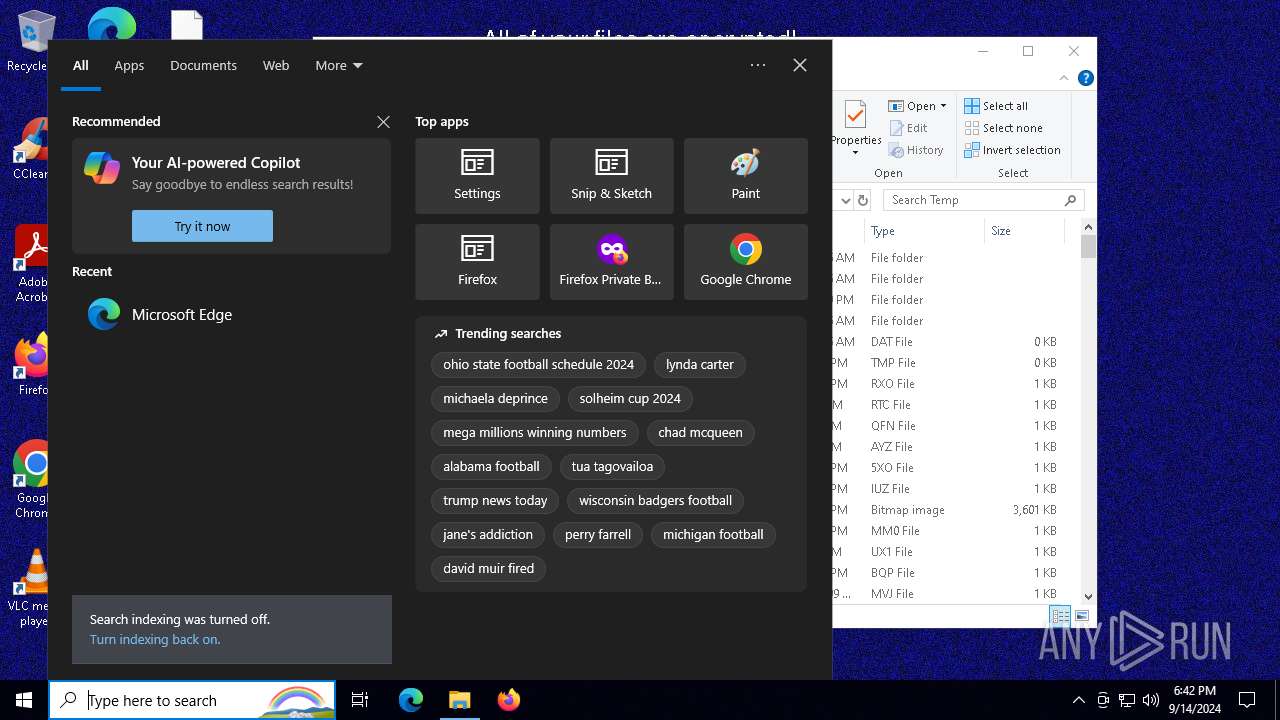
Task: Open VLC media player desktop shortcut
Action: (x=30, y=589)
